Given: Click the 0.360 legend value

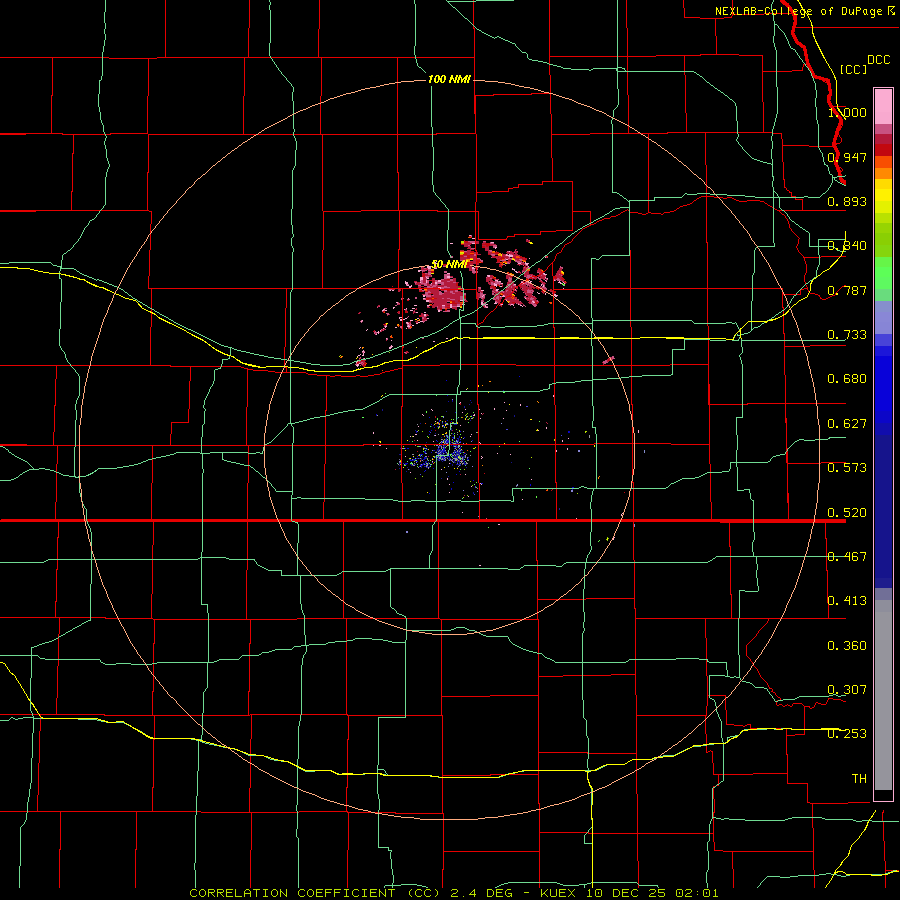Looking at the screenshot, I should click(x=847, y=646).
